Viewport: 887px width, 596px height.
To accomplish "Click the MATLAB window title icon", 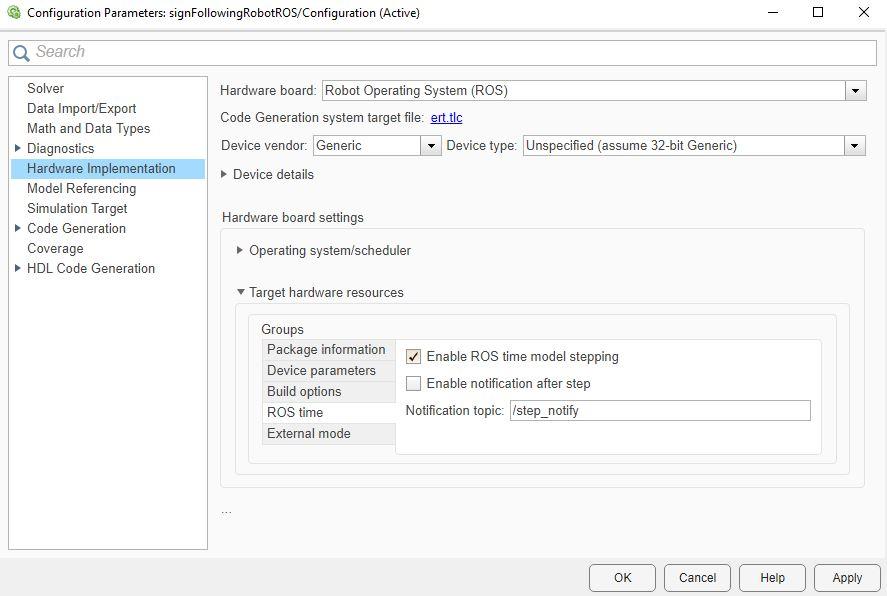I will (13, 13).
